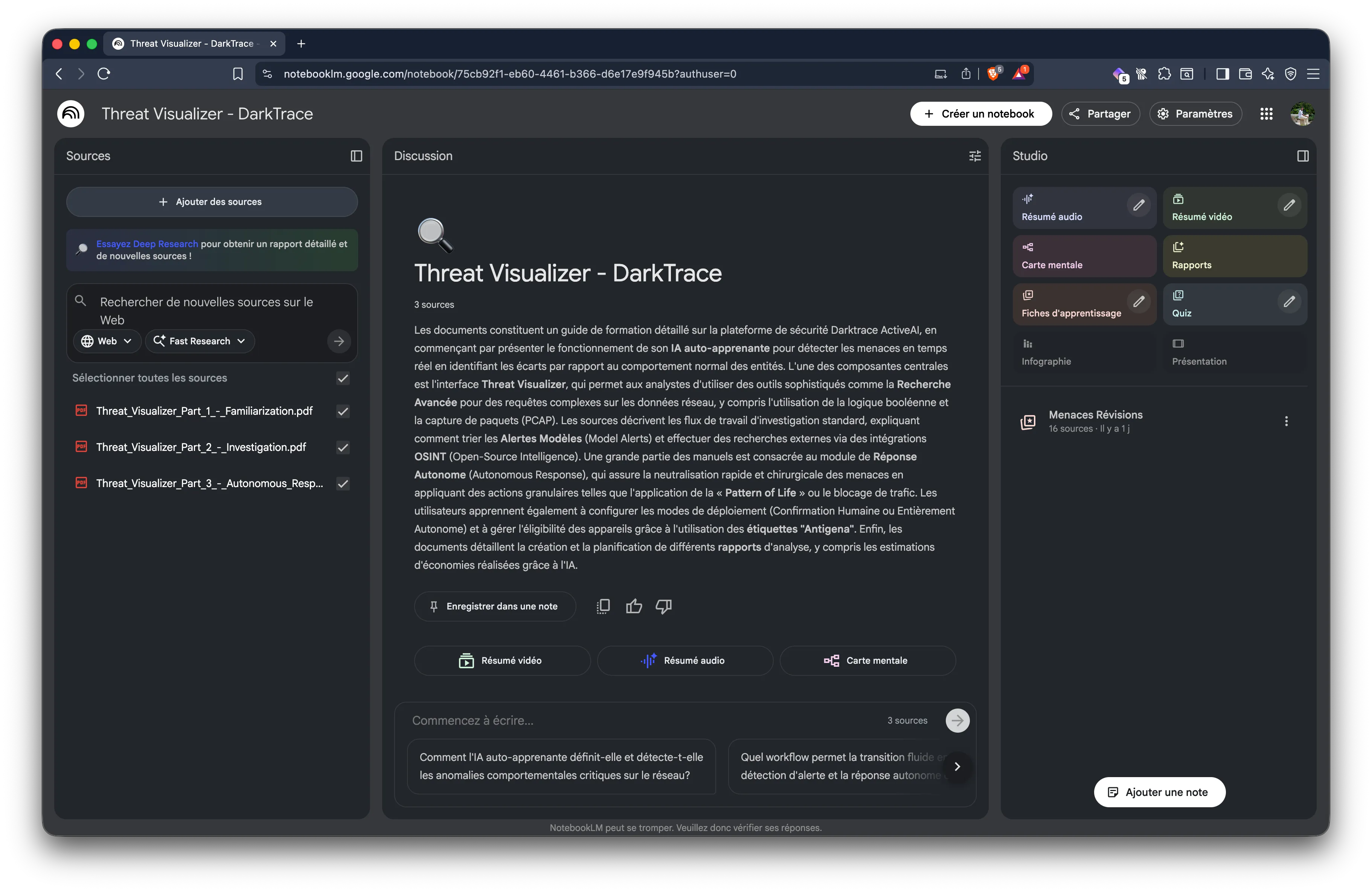The image size is (1372, 892).
Task: Show more suggested questions with the chevron
Action: pyautogui.click(x=957, y=767)
